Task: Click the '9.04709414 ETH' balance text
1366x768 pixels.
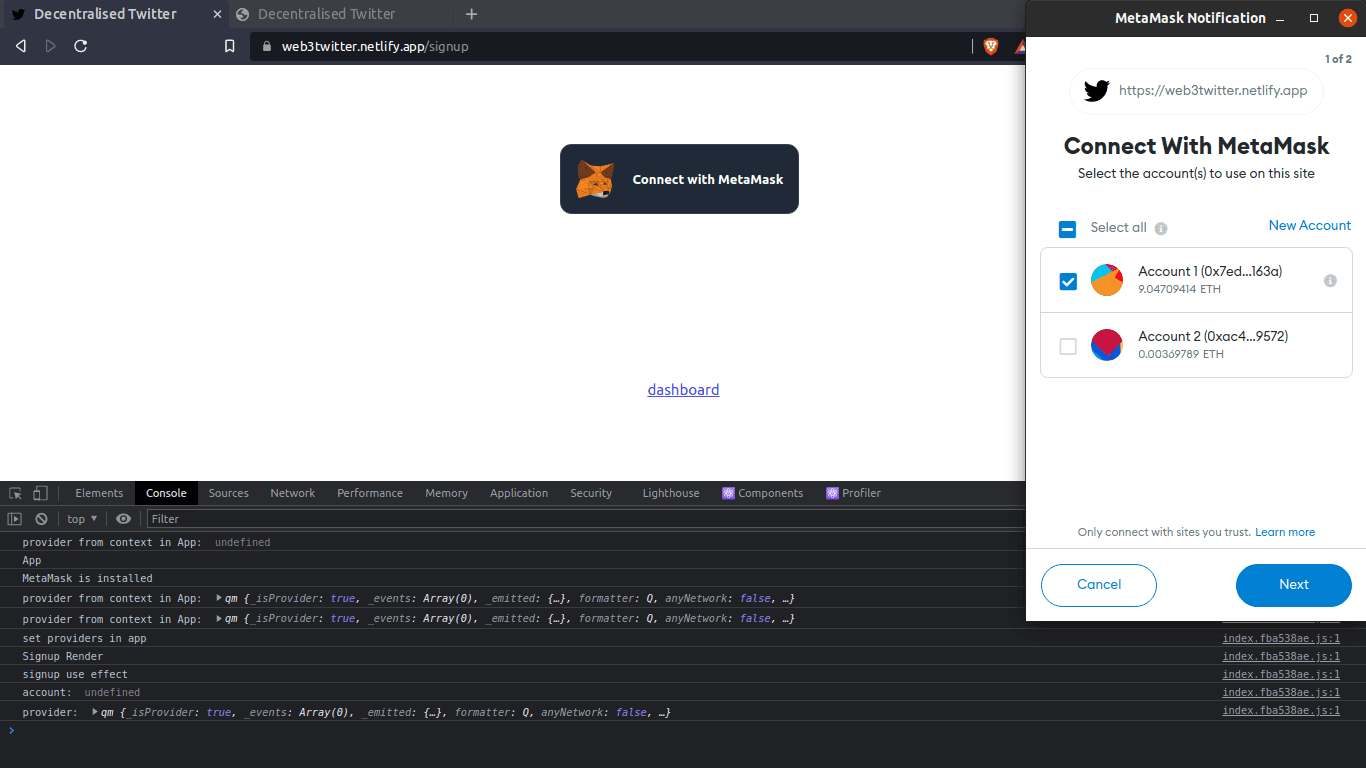Action: pyautogui.click(x=1179, y=289)
